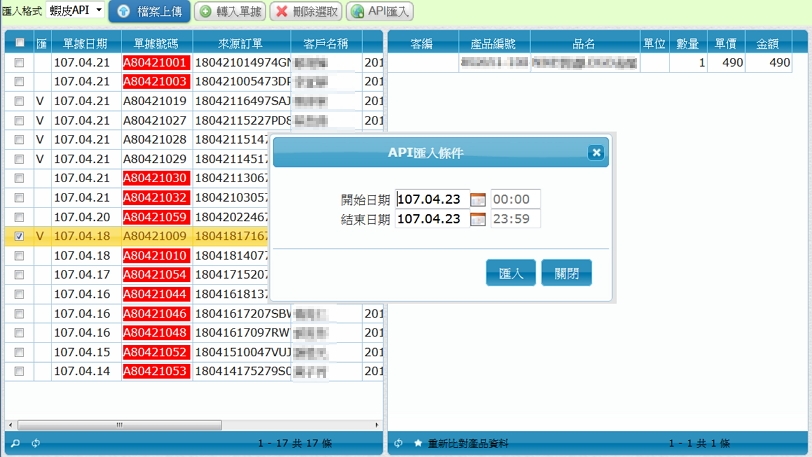Open the 開始日期 calendar picker
This screenshot has height=457, width=812.
(x=478, y=199)
